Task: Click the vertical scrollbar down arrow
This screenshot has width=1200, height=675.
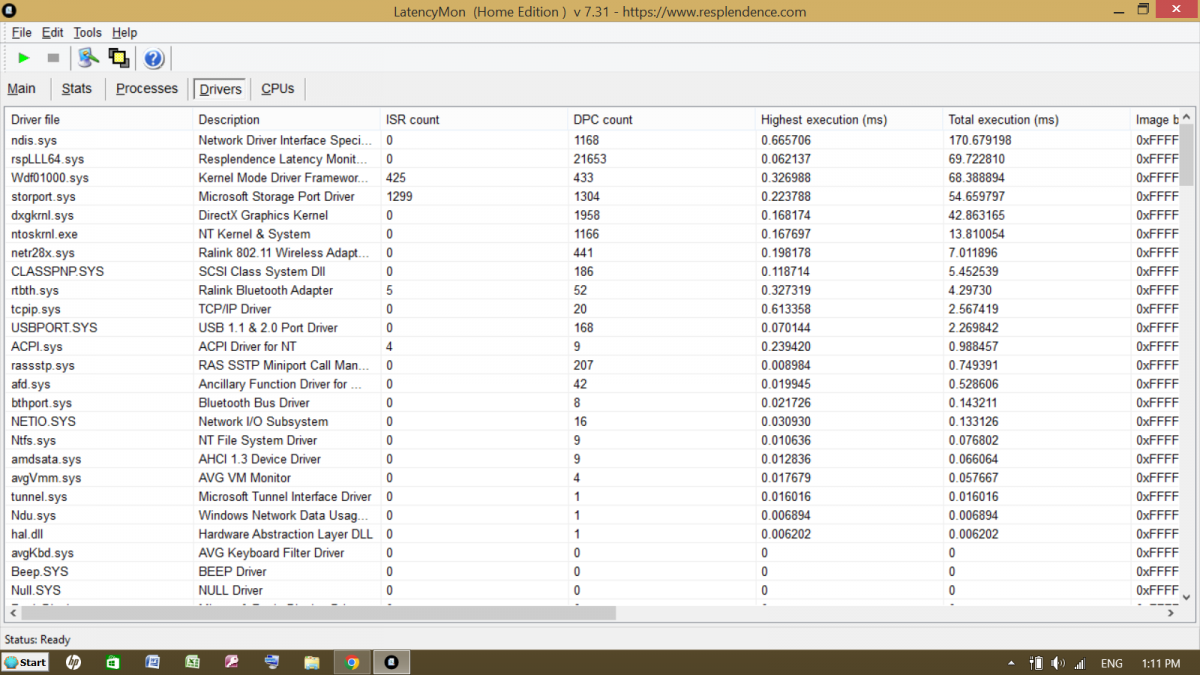Action: click(x=1187, y=598)
